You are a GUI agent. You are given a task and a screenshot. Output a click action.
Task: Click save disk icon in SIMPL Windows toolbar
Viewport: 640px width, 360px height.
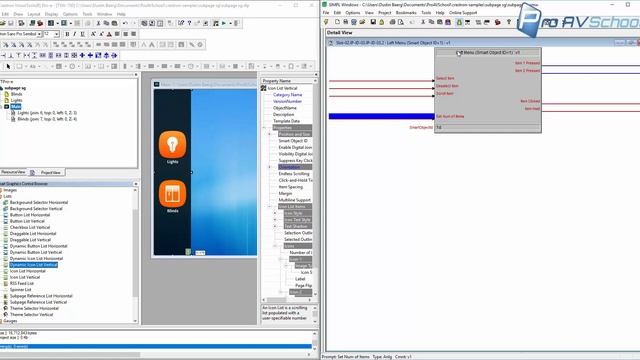pos(373,22)
